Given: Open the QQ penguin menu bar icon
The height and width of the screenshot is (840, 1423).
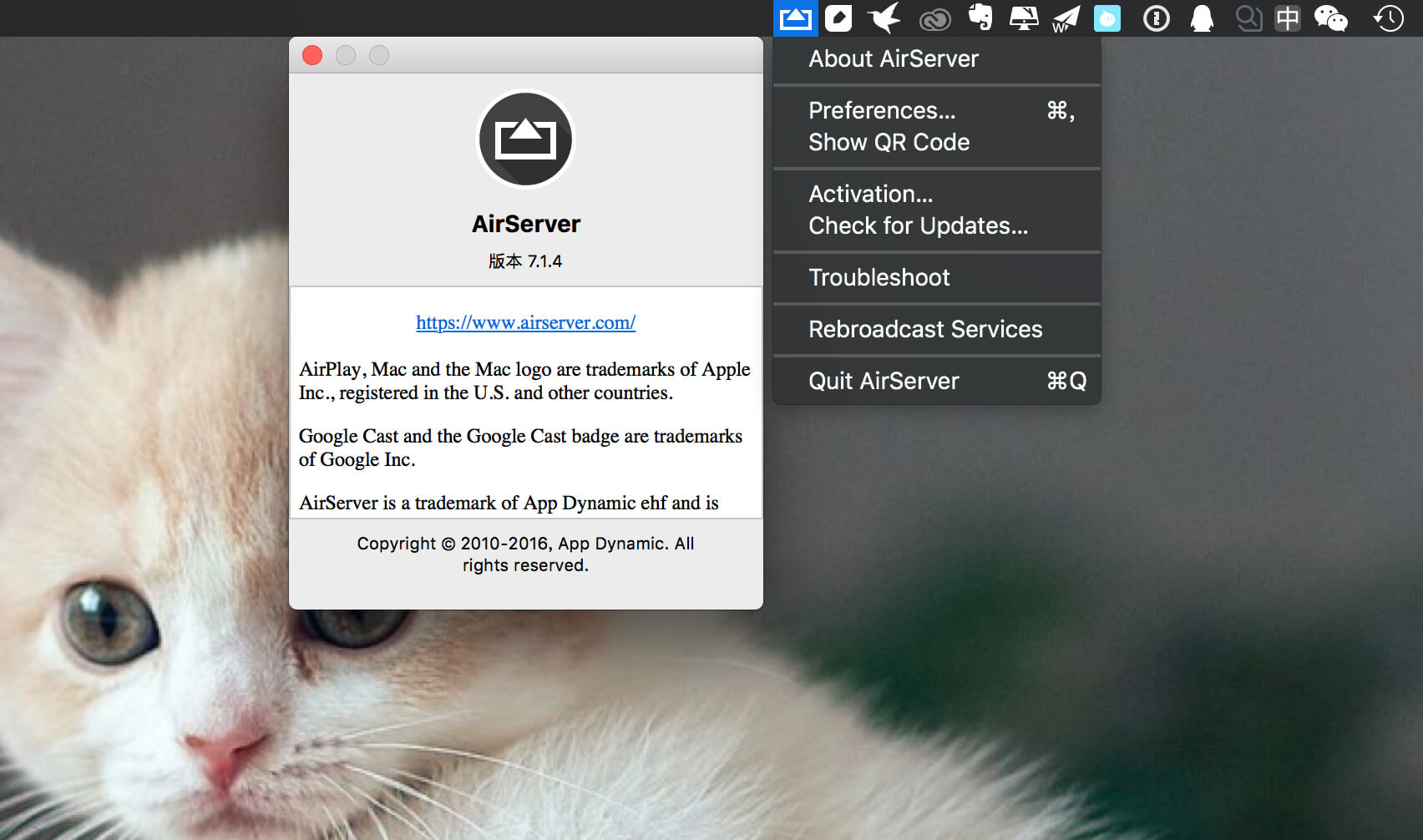Looking at the screenshot, I should pyautogui.click(x=1202, y=18).
